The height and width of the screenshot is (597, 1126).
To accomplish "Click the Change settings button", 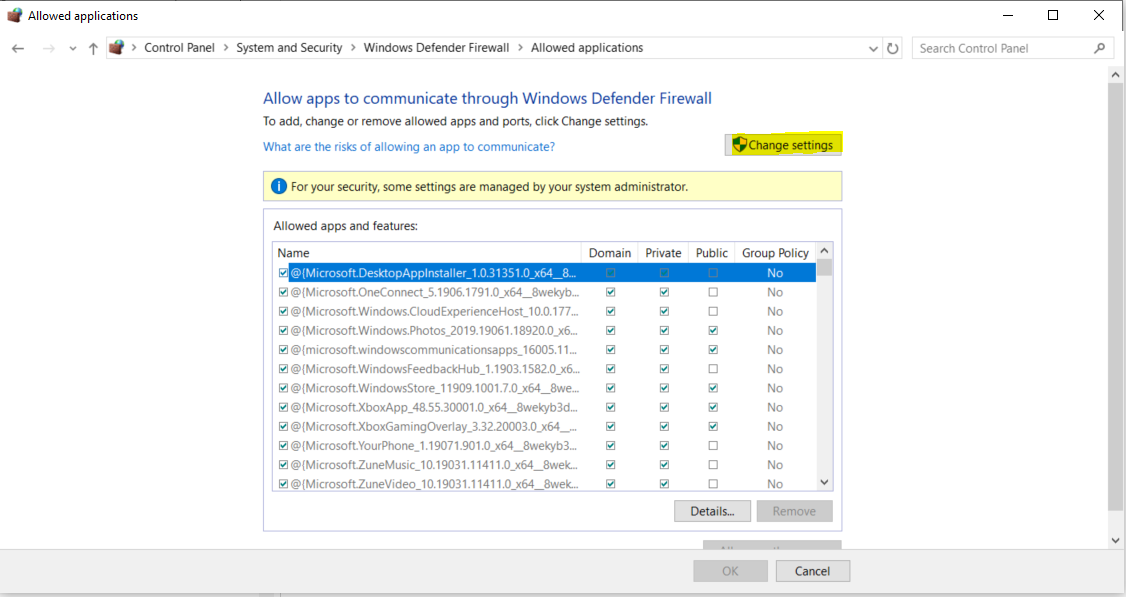I will pyautogui.click(x=783, y=144).
